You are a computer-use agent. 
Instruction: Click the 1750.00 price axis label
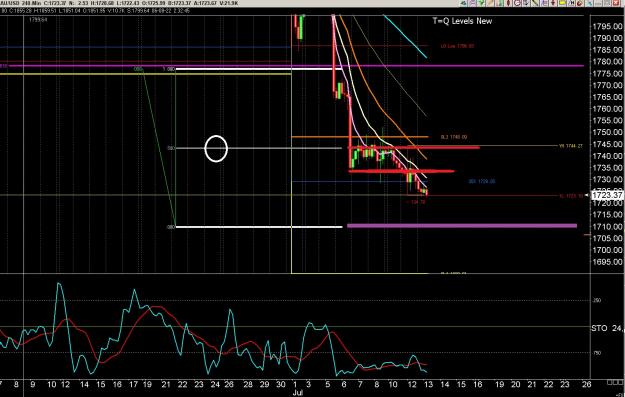coord(607,132)
